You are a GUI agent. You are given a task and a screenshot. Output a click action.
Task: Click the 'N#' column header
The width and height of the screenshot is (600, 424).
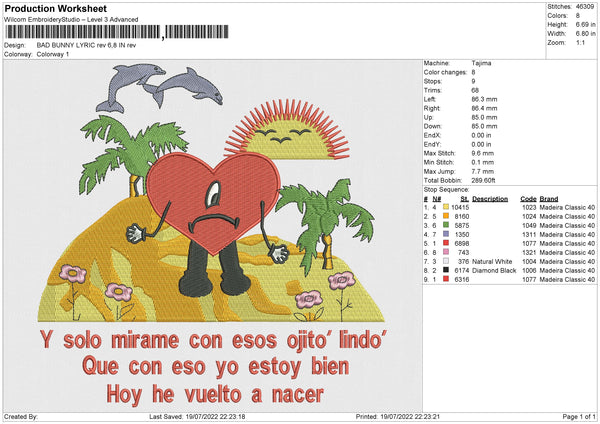[437, 199]
